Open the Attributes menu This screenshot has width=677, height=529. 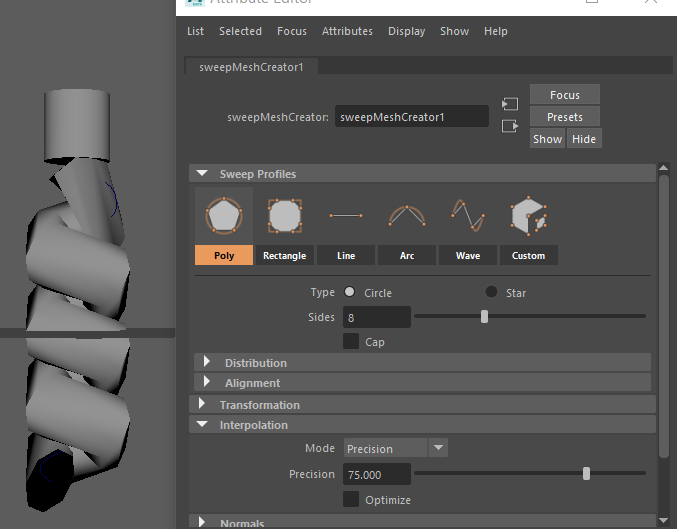click(x=347, y=31)
